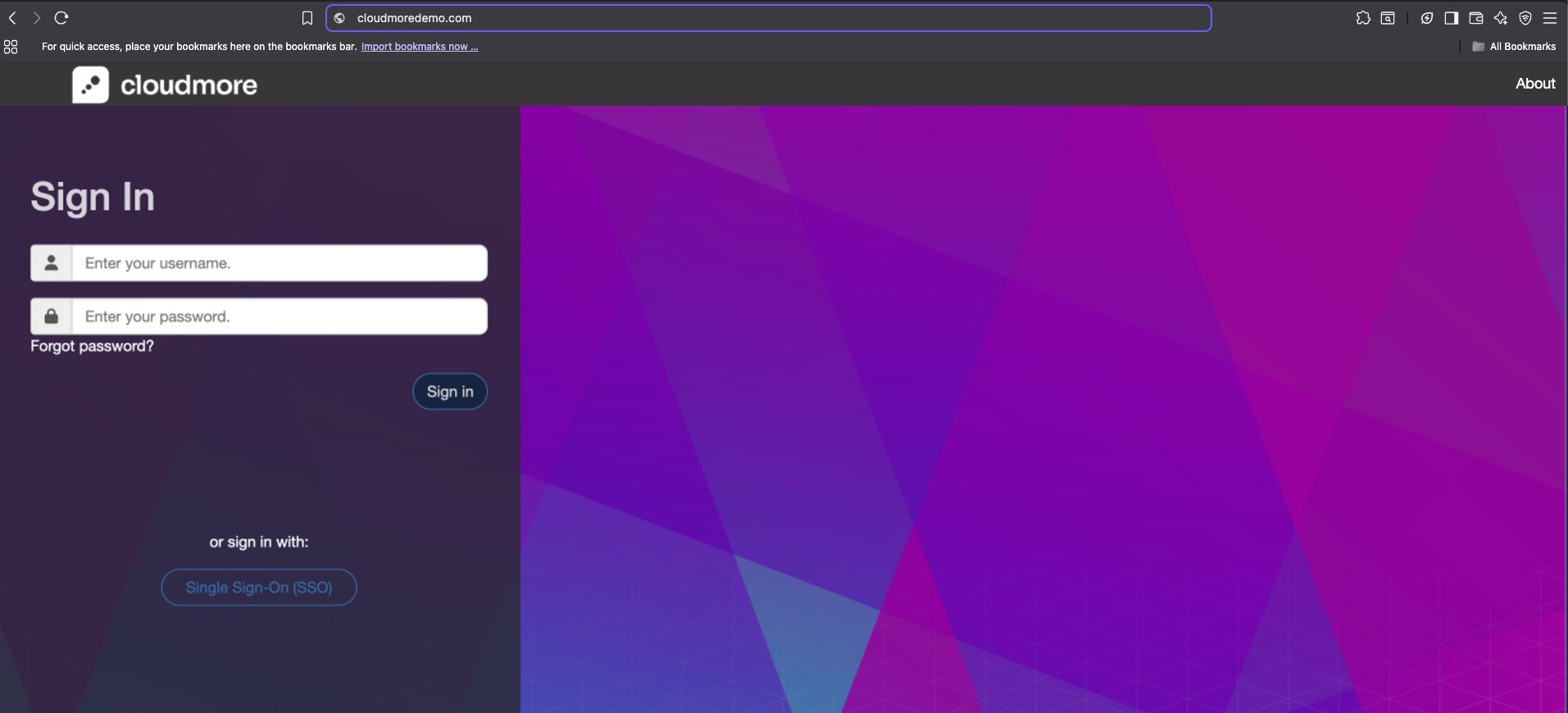Open the About page
This screenshot has height=713, width=1568.
pos(1534,84)
